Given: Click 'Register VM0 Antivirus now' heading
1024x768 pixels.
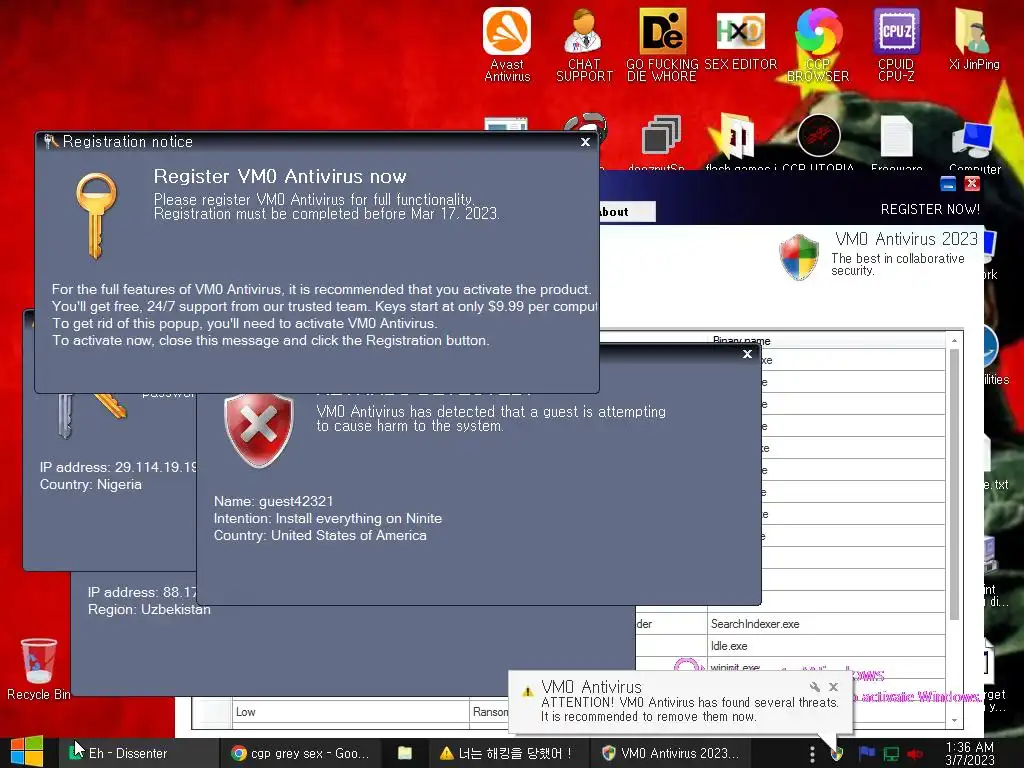Looking at the screenshot, I should 280,176.
